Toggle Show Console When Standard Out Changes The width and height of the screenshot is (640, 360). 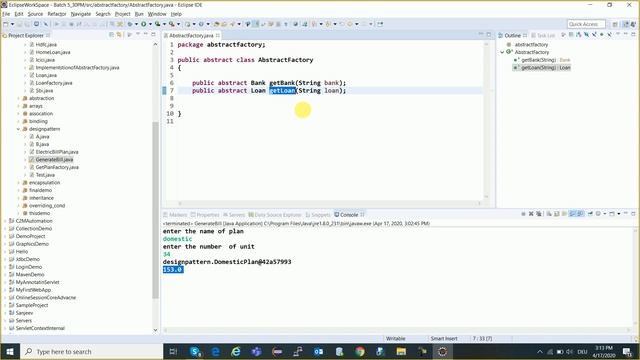[x=572, y=213]
